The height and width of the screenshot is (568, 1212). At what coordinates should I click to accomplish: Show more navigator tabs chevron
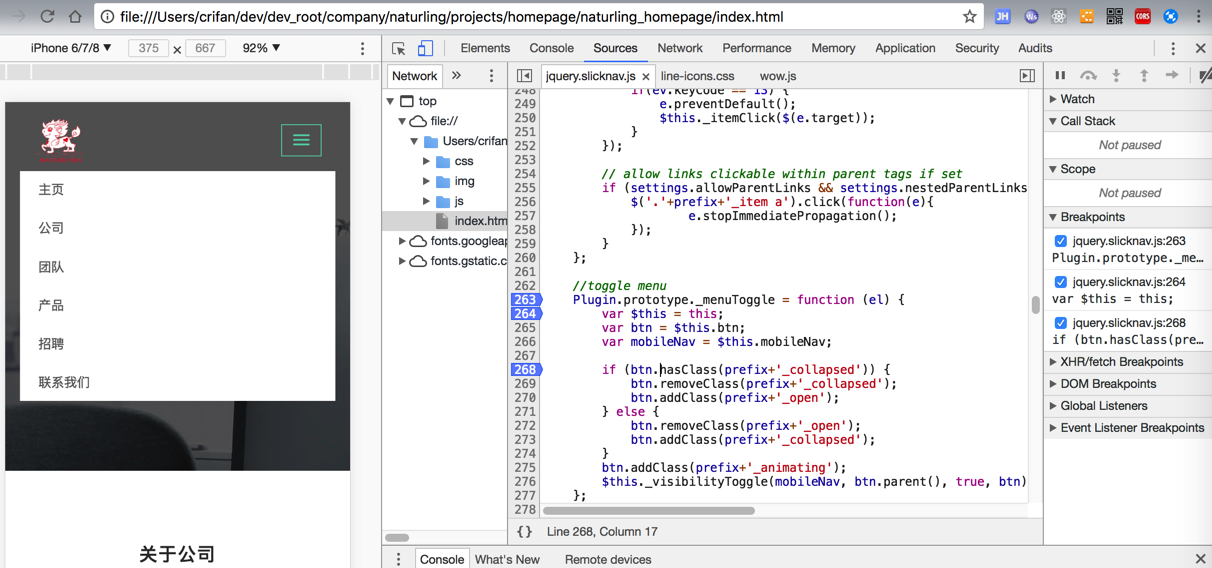[x=456, y=76]
